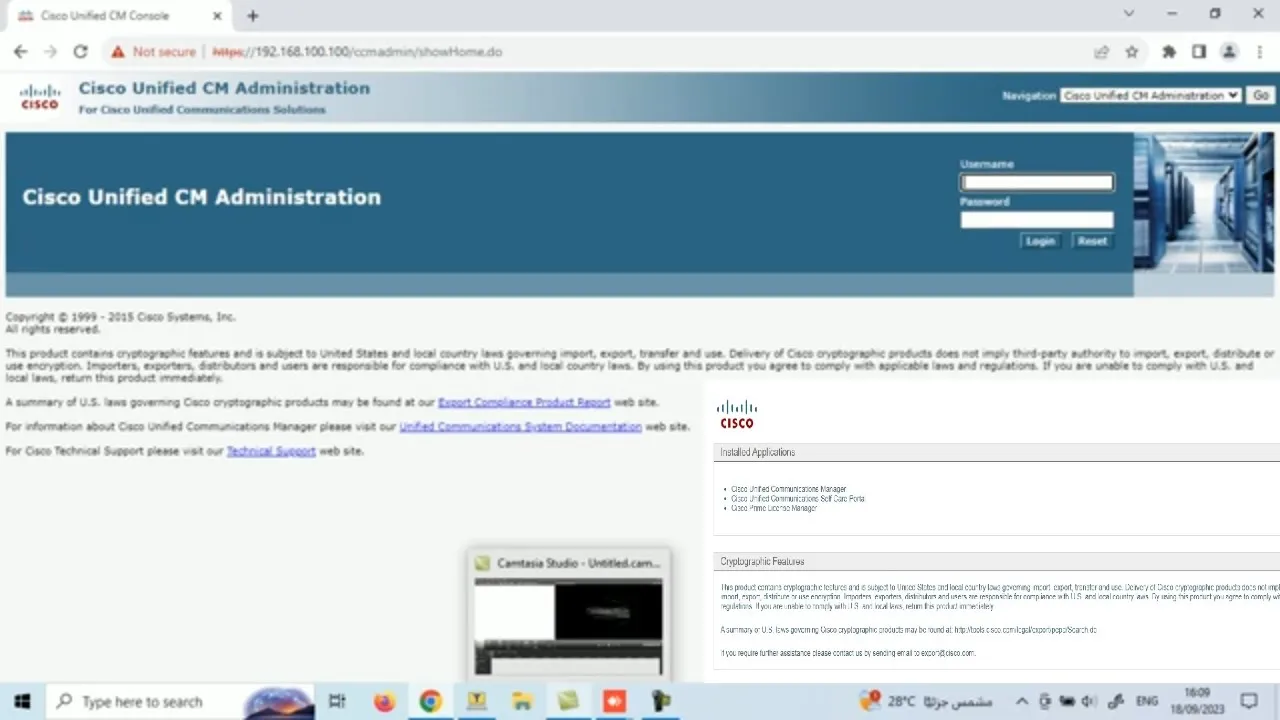Click the Password input field
1280x720 pixels.
coord(1036,220)
